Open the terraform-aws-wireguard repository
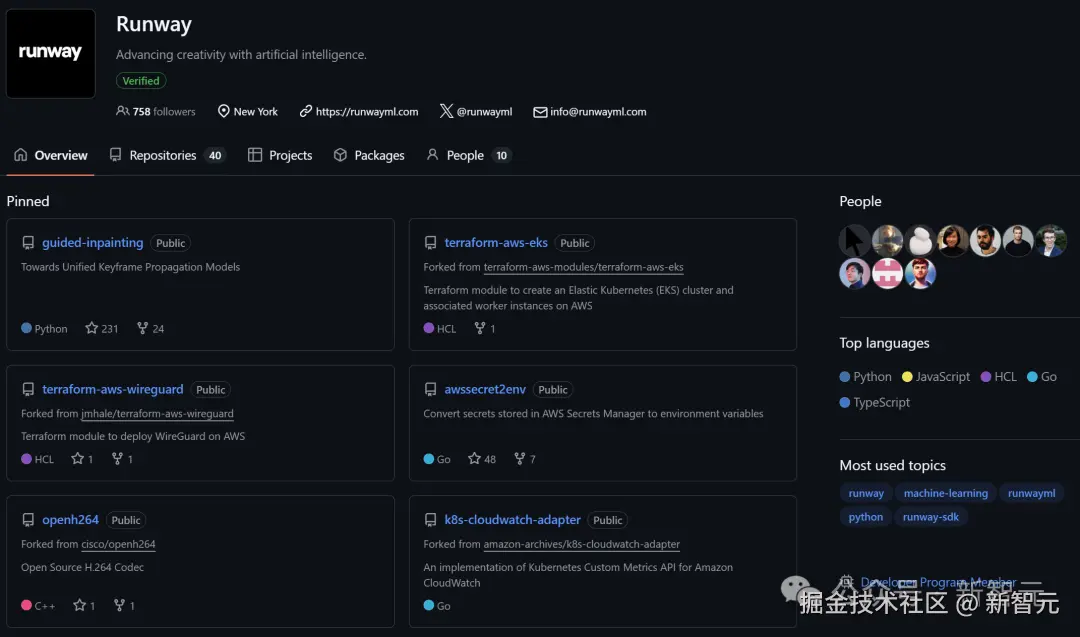This screenshot has height=637, width=1080. click(112, 389)
